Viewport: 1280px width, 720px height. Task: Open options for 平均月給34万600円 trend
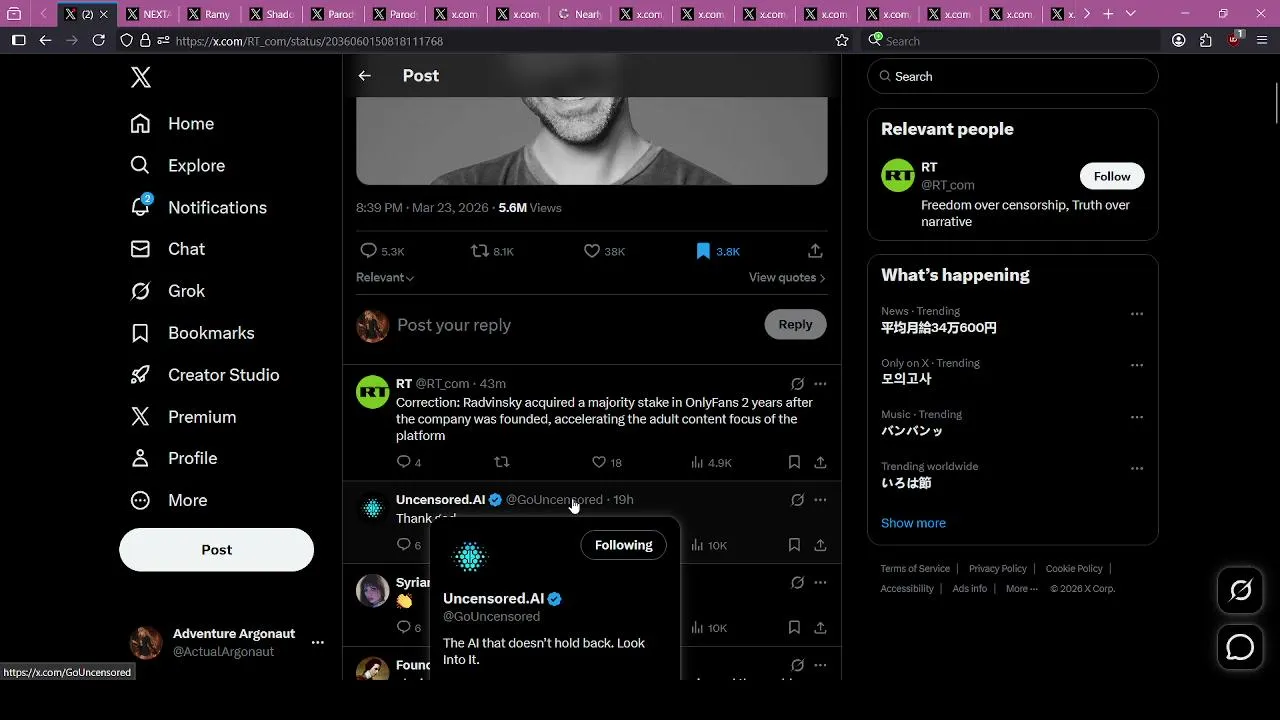[1136, 314]
